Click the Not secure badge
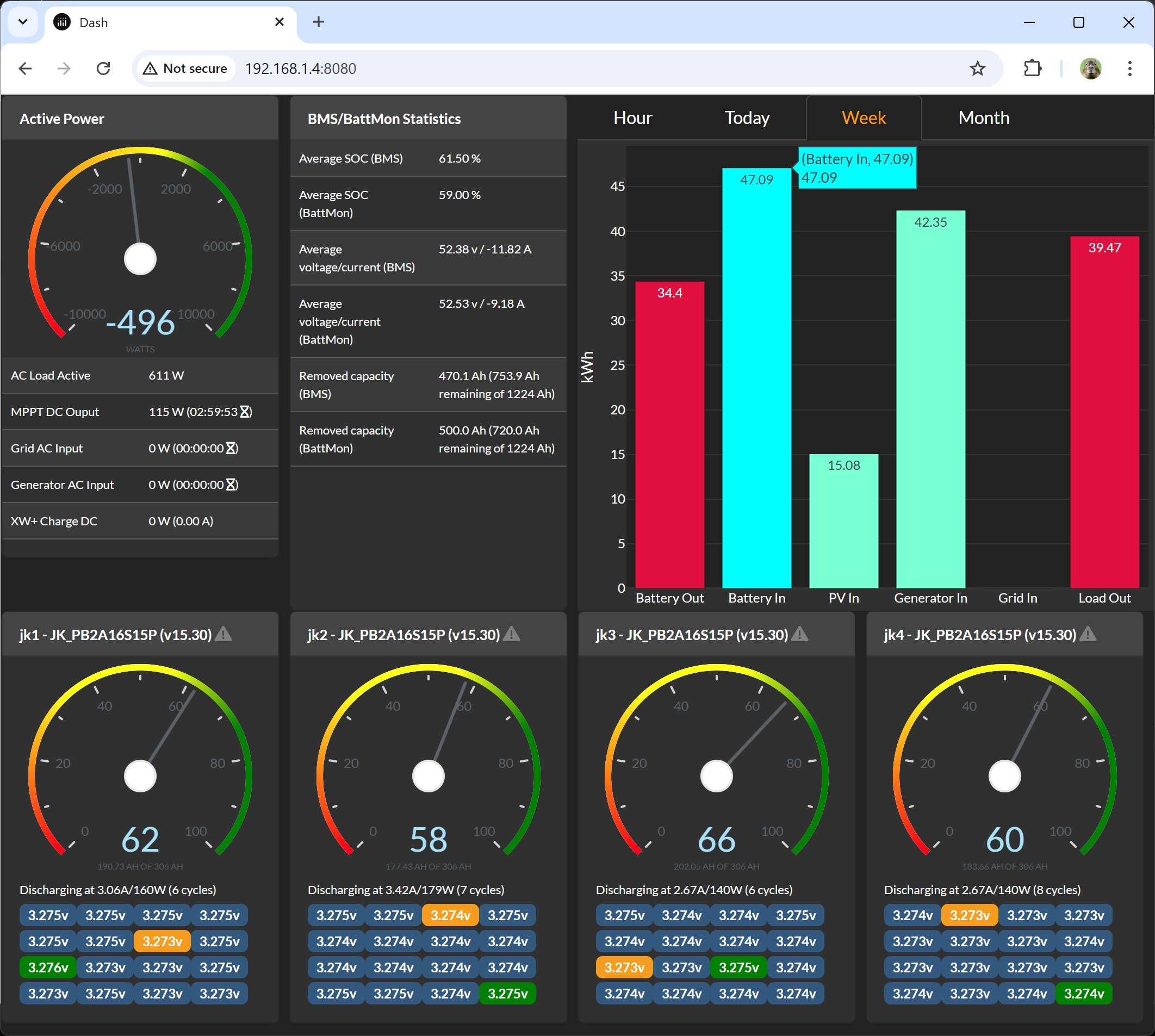The width and height of the screenshot is (1155, 1036). point(184,69)
